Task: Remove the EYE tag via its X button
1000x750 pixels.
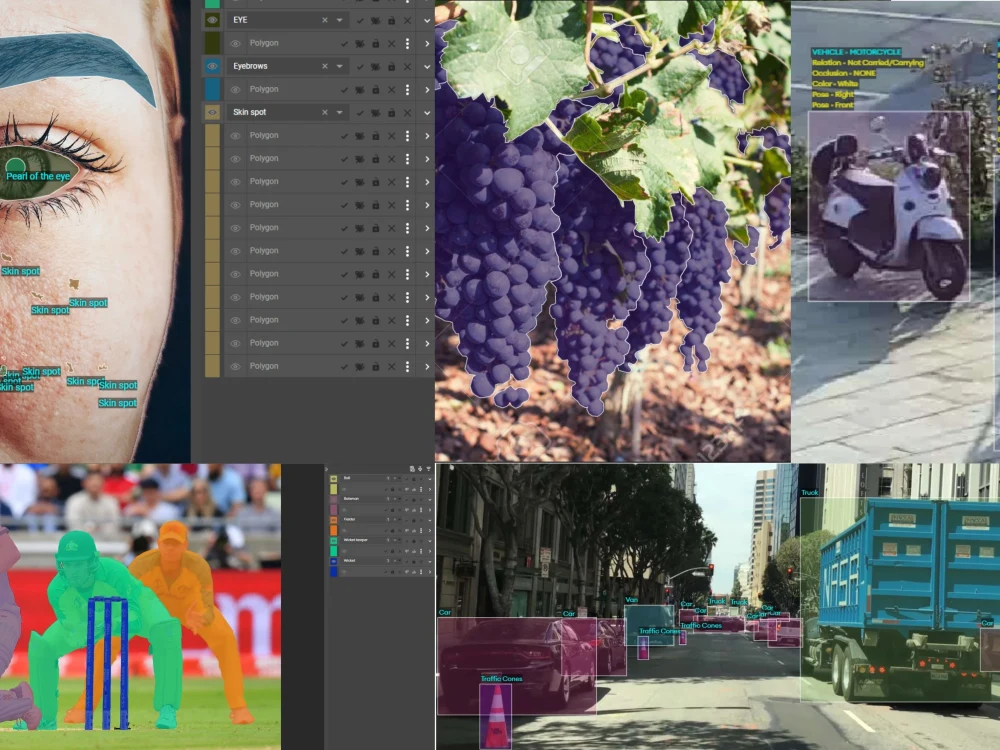Action: coord(325,20)
